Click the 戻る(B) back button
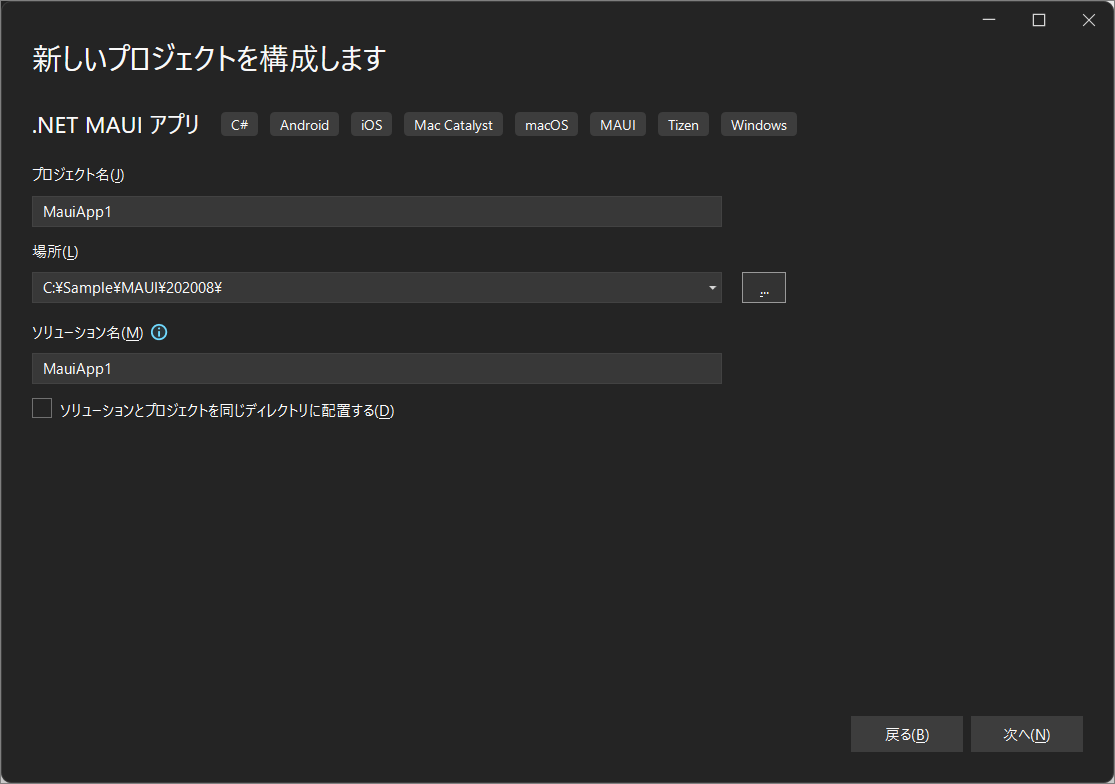The image size is (1115, 784). (x=907, y=734)
